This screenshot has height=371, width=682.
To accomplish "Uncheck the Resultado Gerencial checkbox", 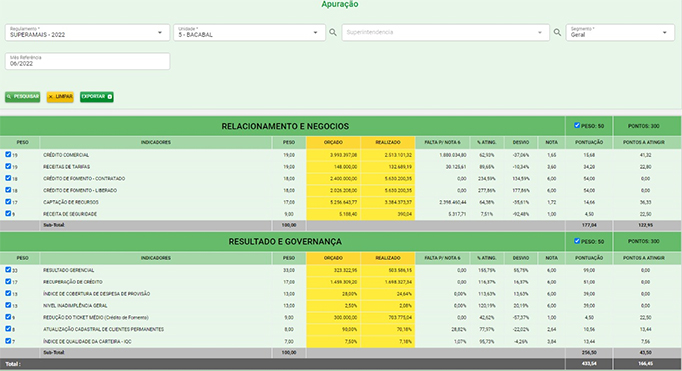I will point(8,270).
